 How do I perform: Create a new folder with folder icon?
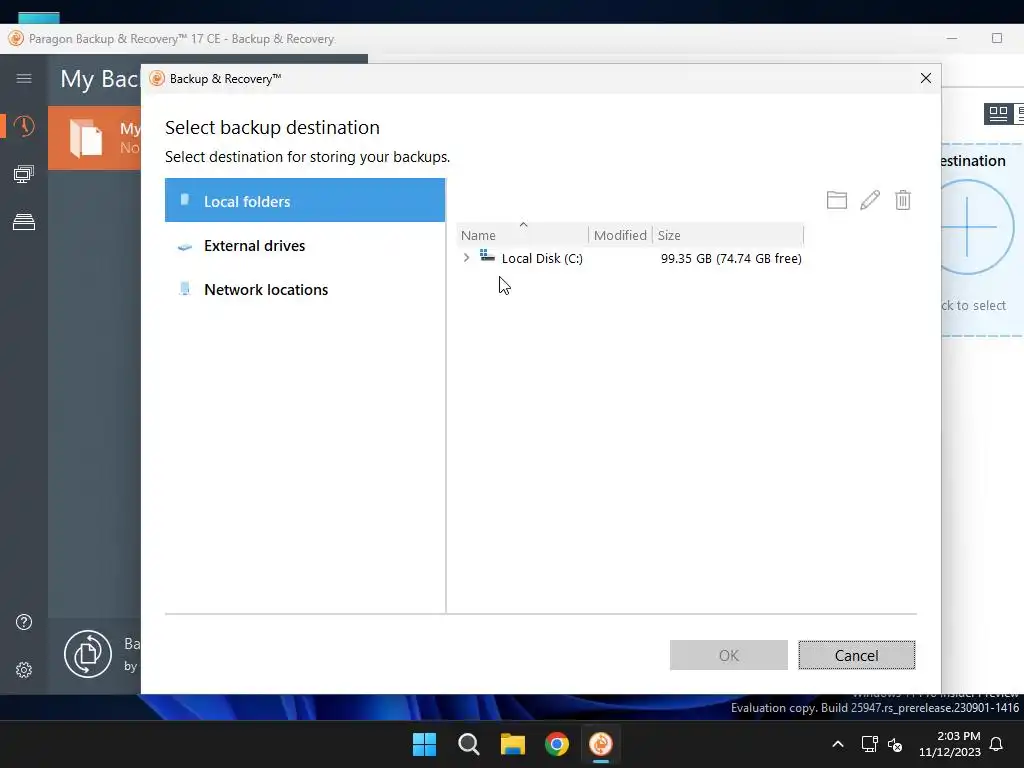tap(837, 200)
